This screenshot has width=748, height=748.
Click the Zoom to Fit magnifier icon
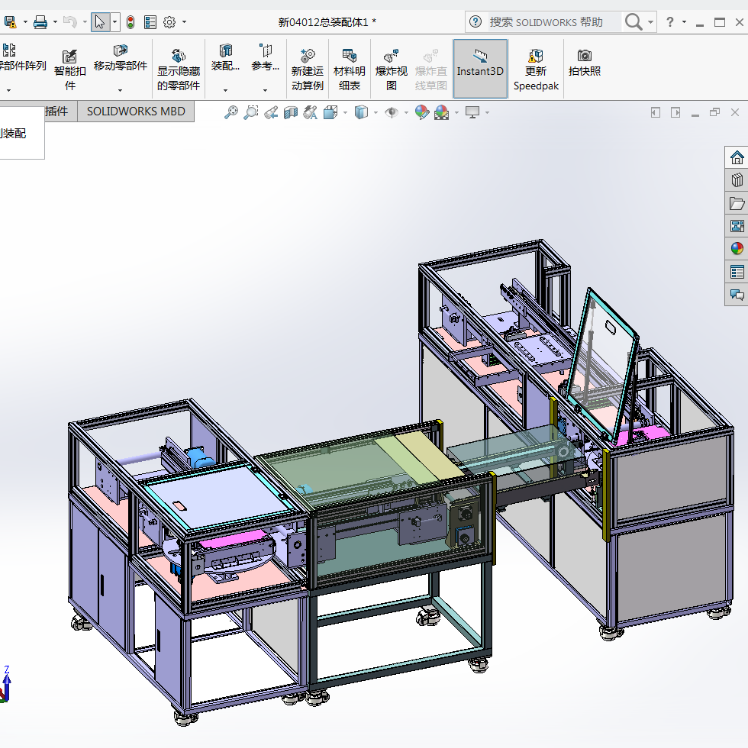click(231, 113)
